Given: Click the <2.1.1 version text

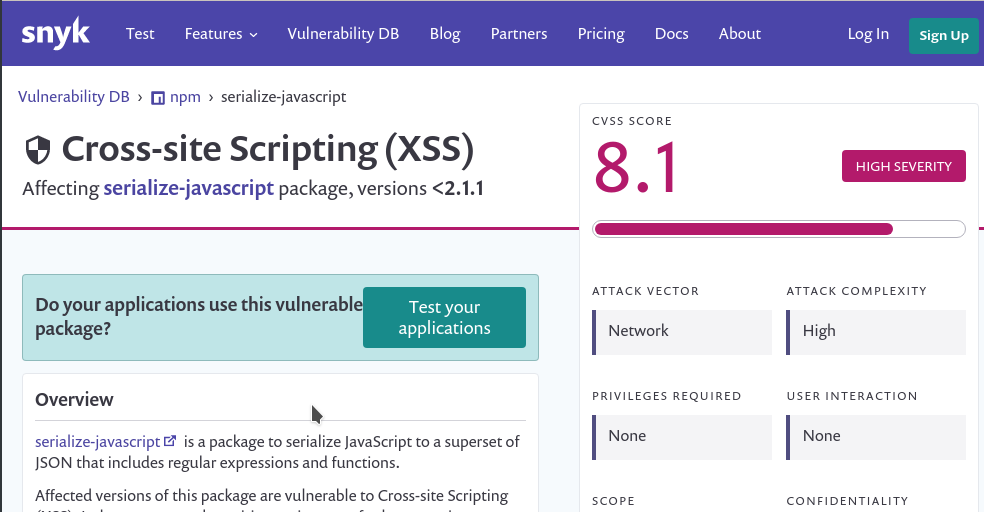Looking at the screenshot, I should pyautogui.click(x=457, y=188).
